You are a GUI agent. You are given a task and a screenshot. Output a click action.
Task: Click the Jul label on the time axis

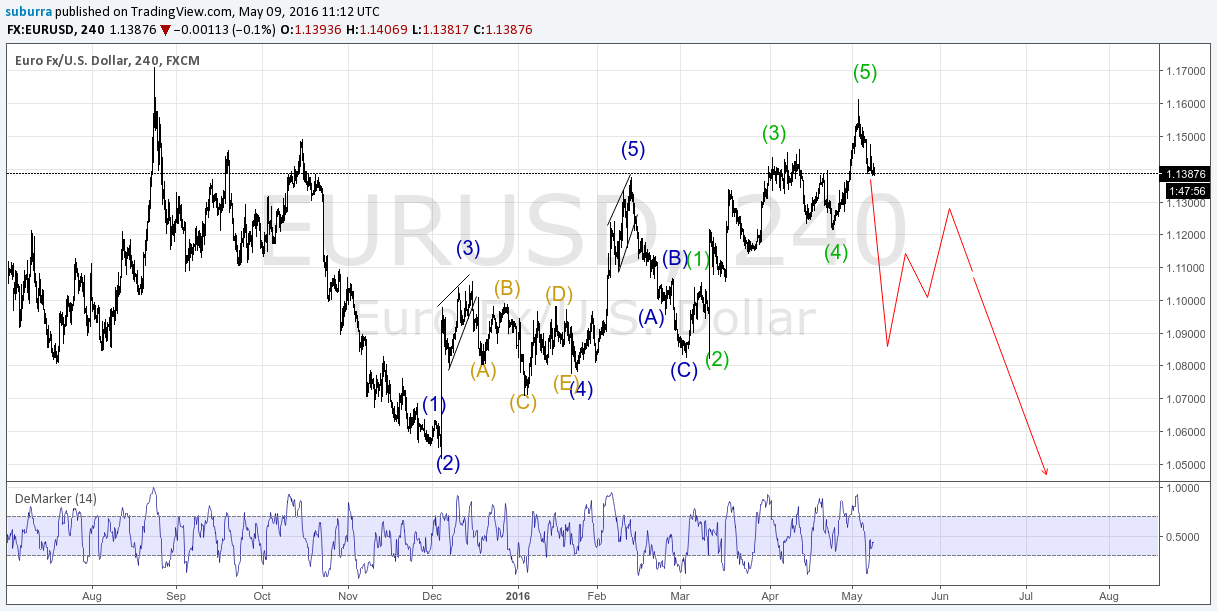pos(1025,595)
